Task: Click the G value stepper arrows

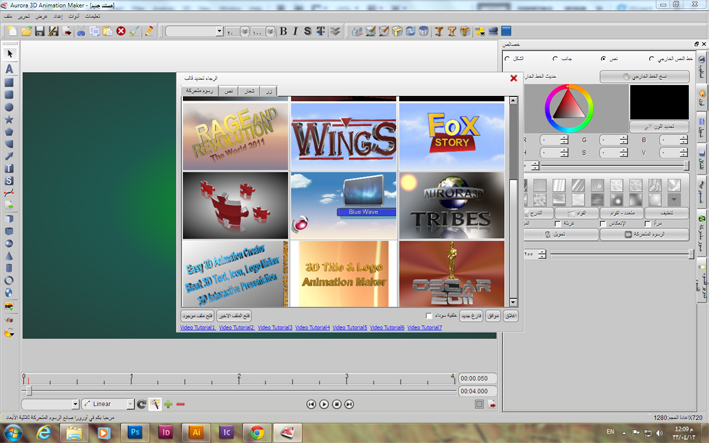Action: tap(624, 140)
